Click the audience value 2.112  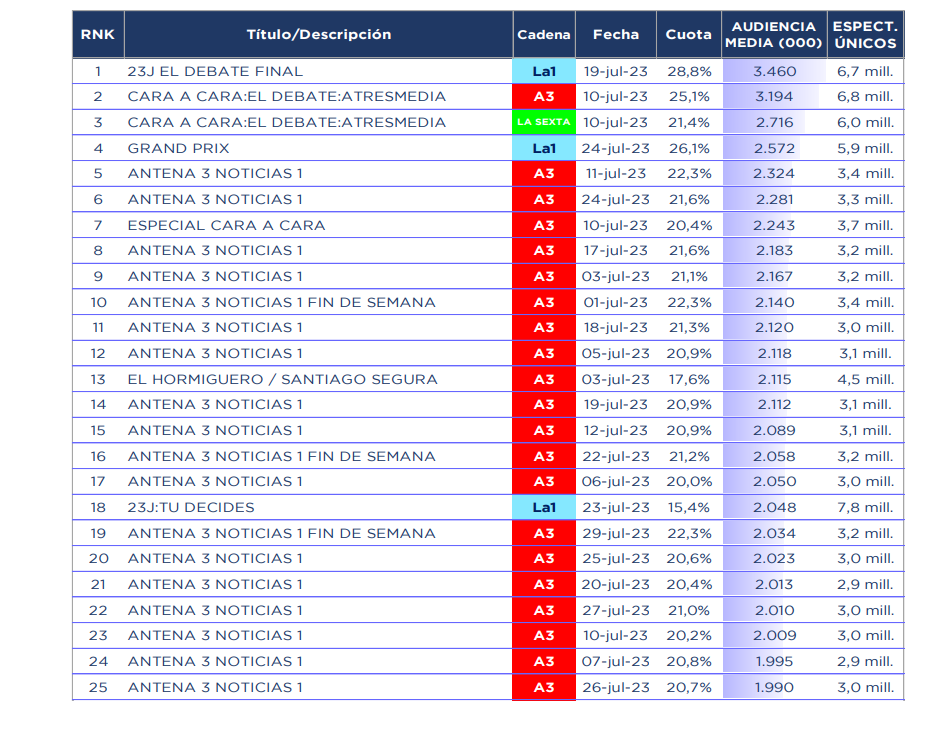[775, 405]
